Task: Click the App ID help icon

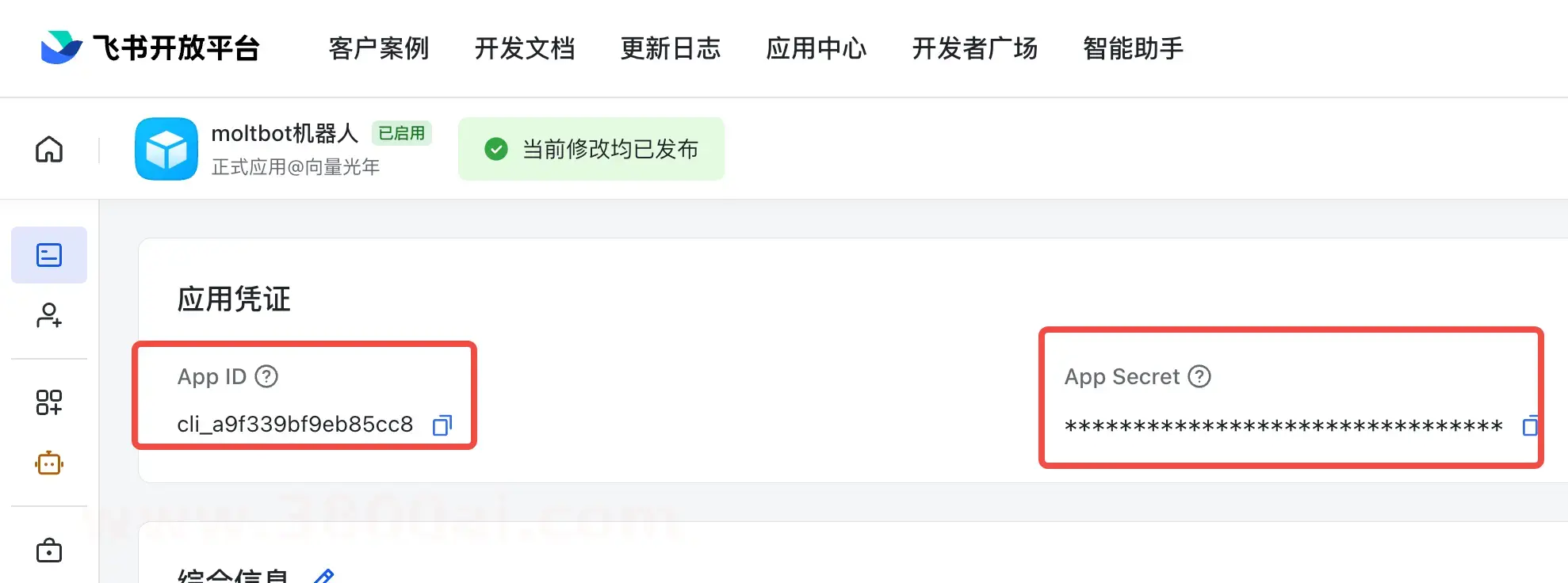Action: (266, 376)
